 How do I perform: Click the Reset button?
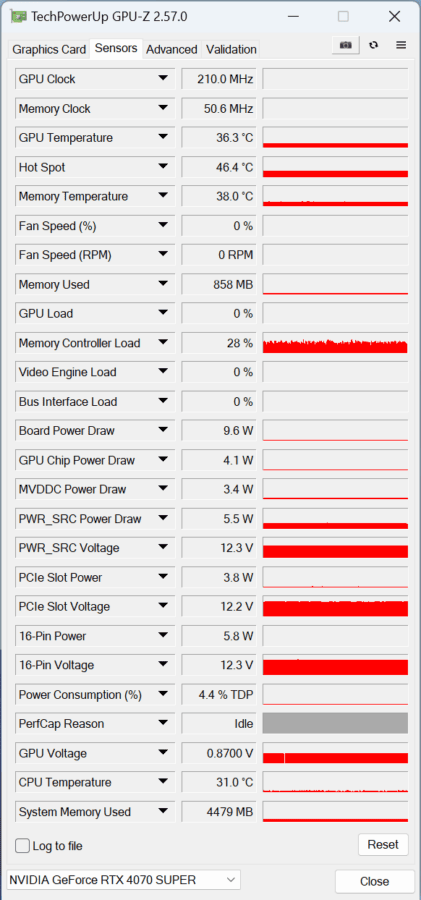click(x=383, y=845)
